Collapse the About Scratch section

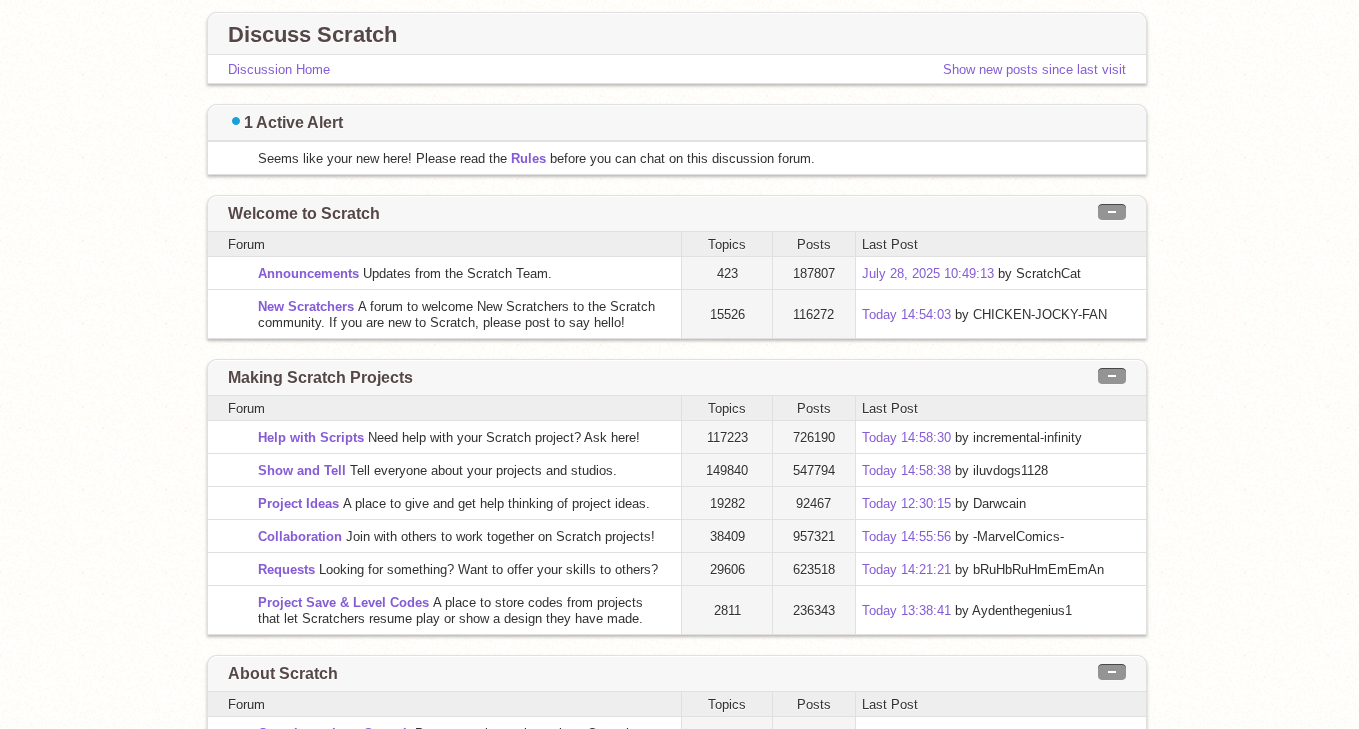click(x=1111, y=672)
